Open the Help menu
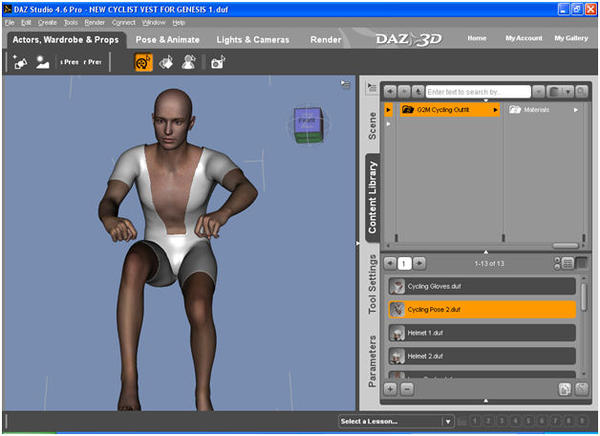Image resolution: width=600 pixels, height=436 pixels. (x=179, y=23)
